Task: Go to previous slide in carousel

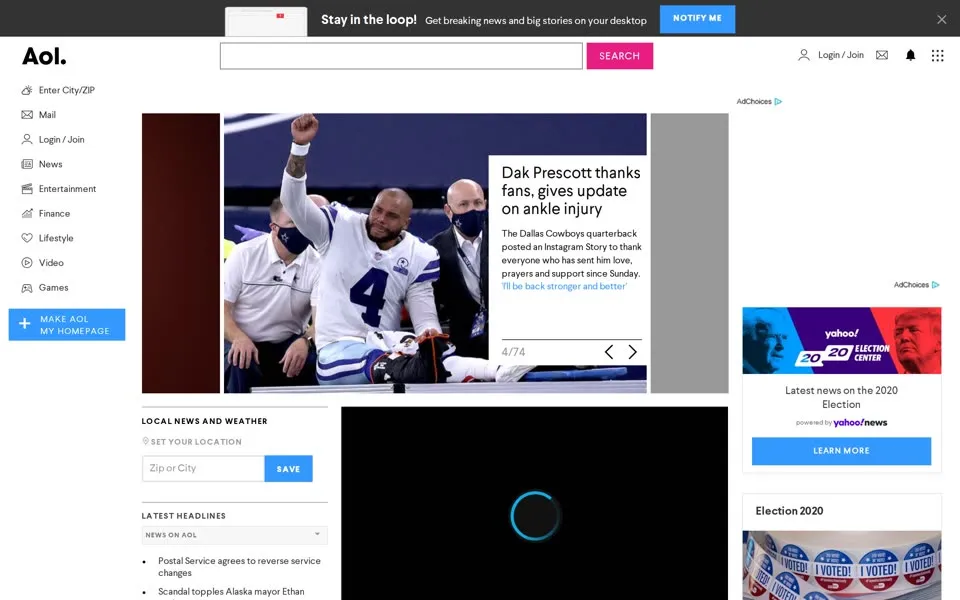Action: 609,351
